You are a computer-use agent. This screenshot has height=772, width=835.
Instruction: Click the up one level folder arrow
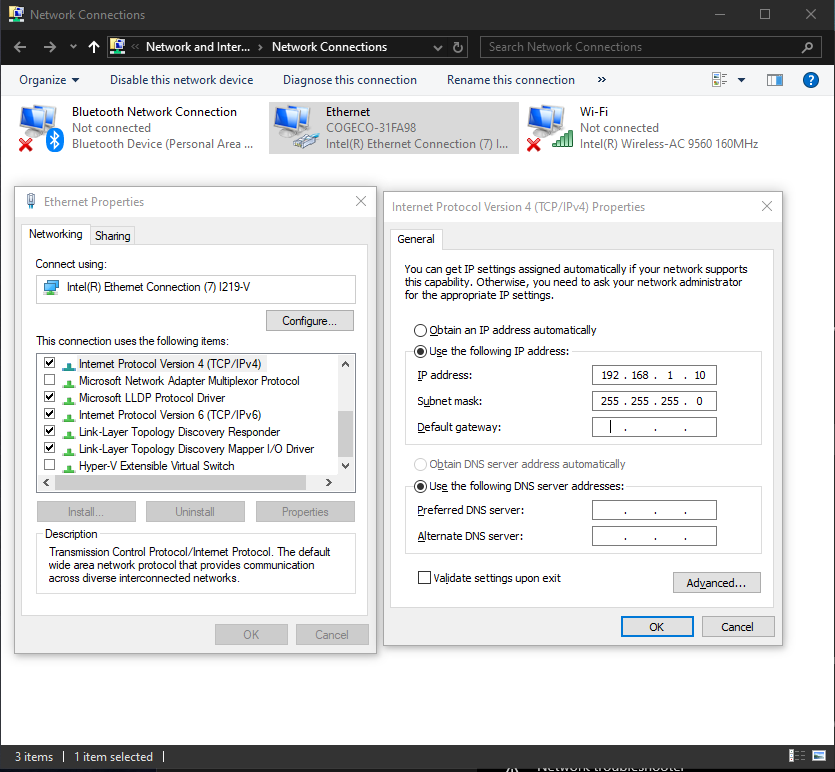point(94,46)
